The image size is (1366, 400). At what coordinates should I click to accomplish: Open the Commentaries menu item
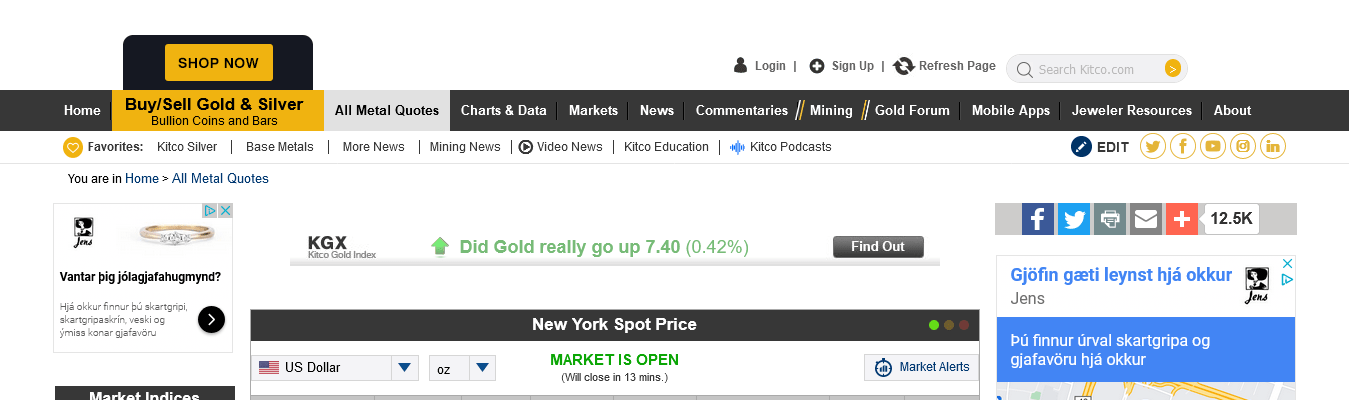tap(742, 111)
